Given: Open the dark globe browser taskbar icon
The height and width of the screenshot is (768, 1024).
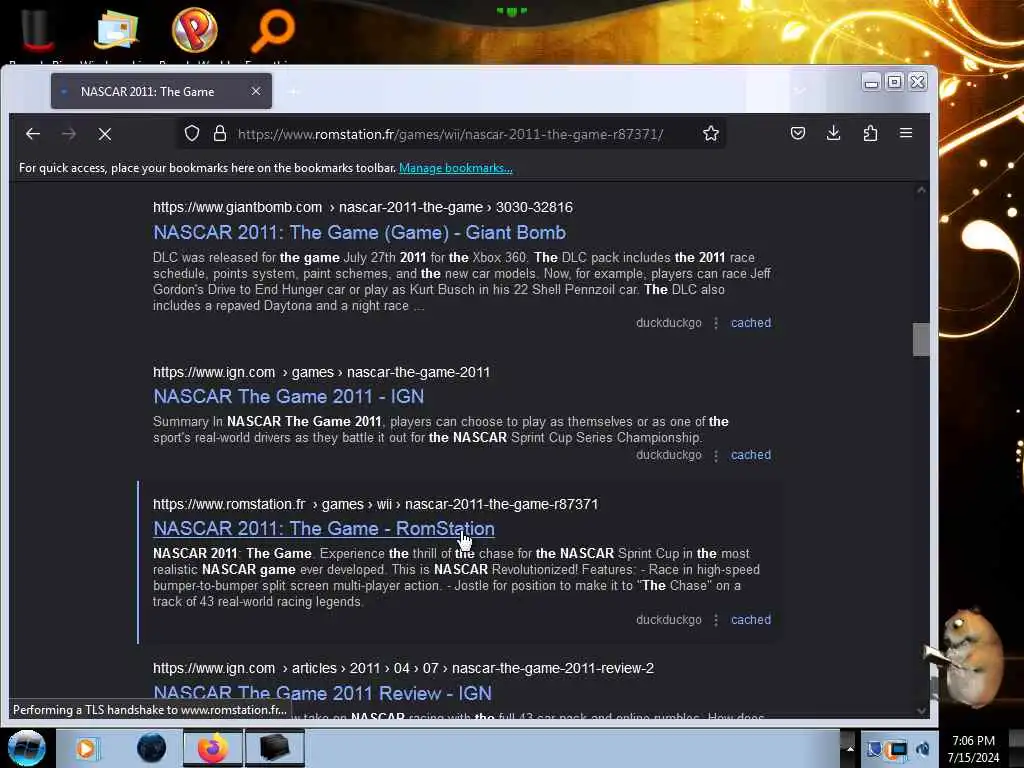Looking at the screenshot, I should (x=151, y=748).
